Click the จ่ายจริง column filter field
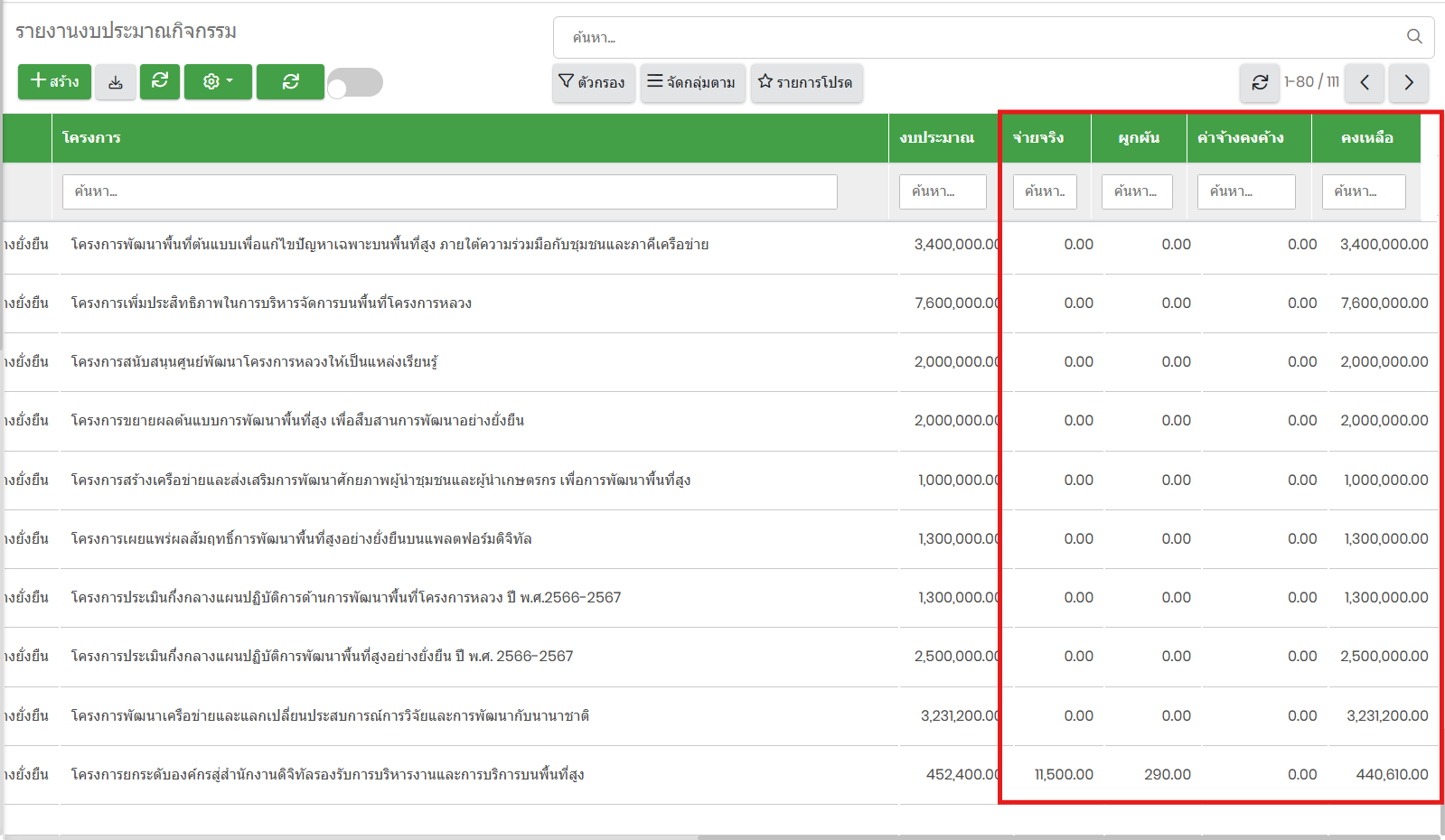This screenshot has width=1445, height=840. 1045,191
